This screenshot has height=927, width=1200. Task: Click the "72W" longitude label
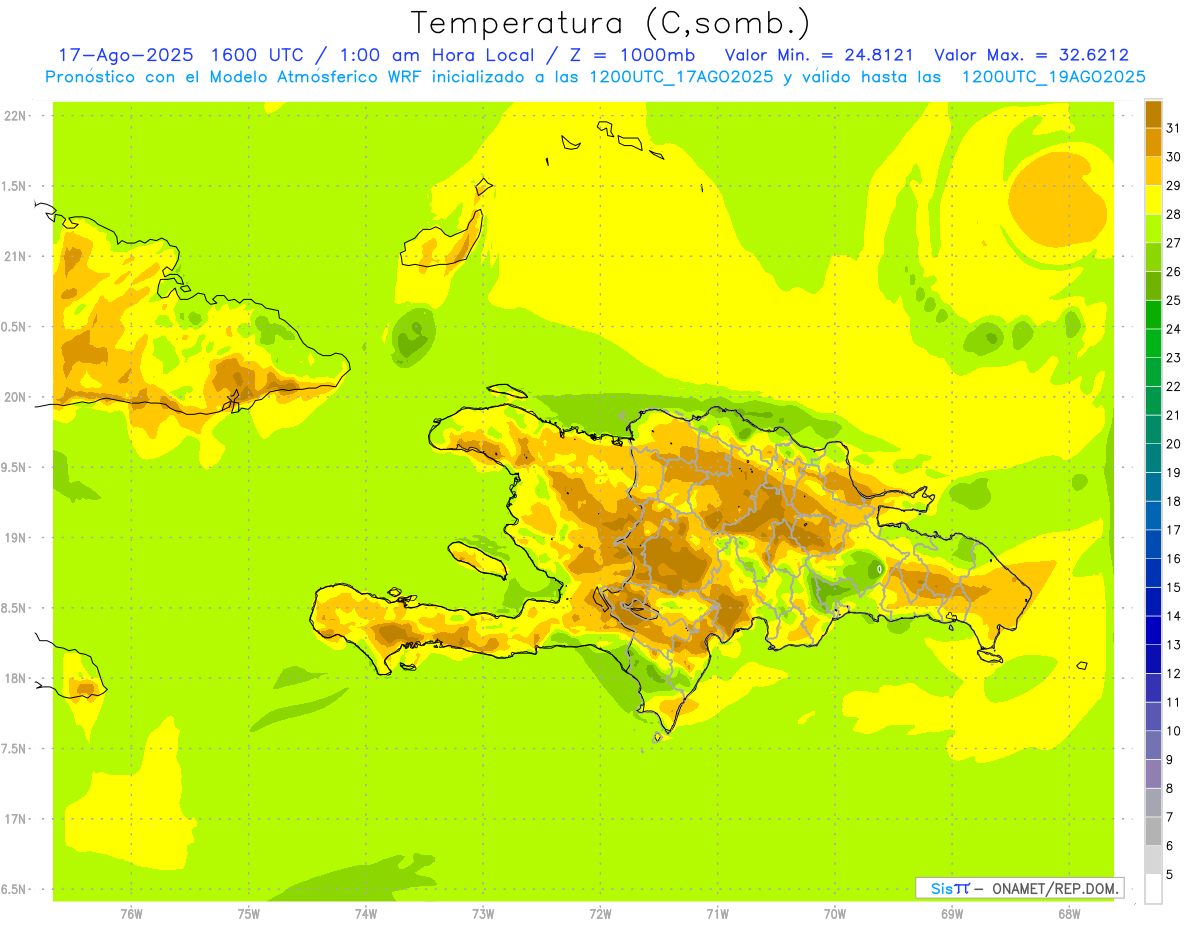coord(600,913)
